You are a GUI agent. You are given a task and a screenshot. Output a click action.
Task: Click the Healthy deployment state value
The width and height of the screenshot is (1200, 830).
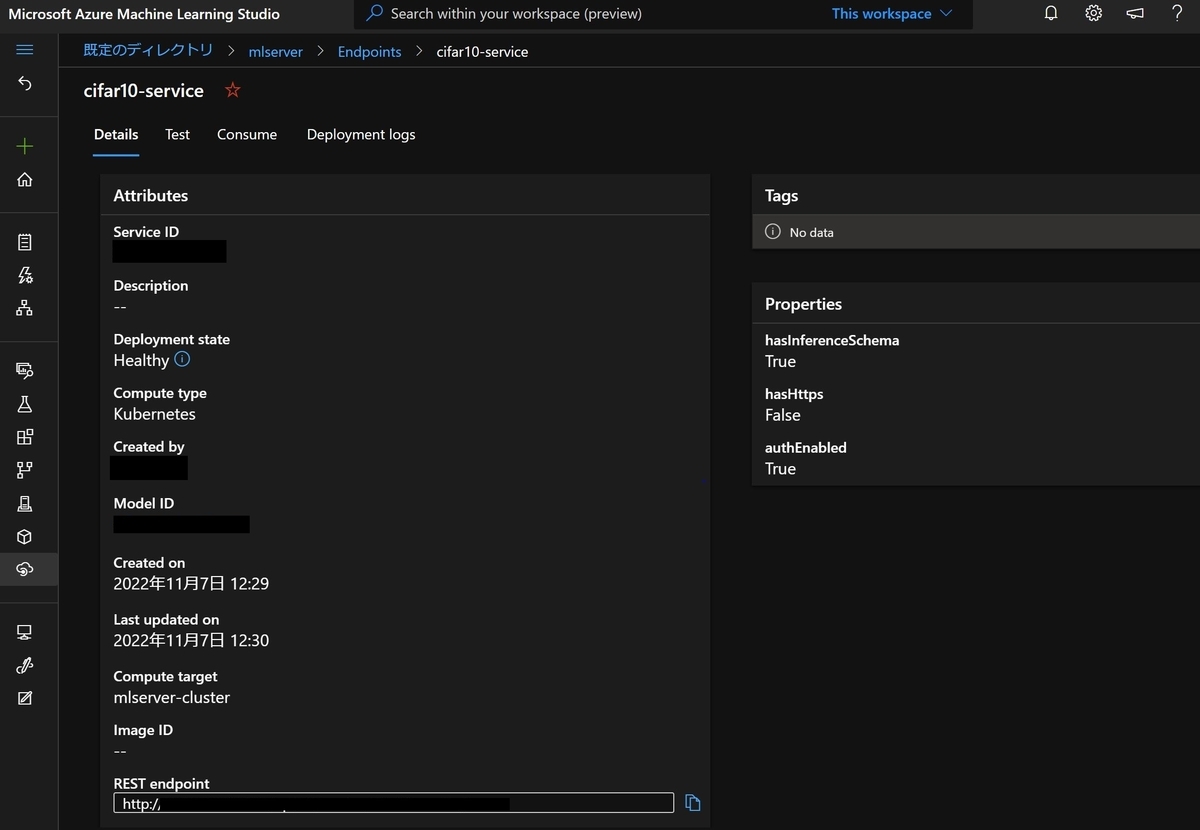coord(141,360)
